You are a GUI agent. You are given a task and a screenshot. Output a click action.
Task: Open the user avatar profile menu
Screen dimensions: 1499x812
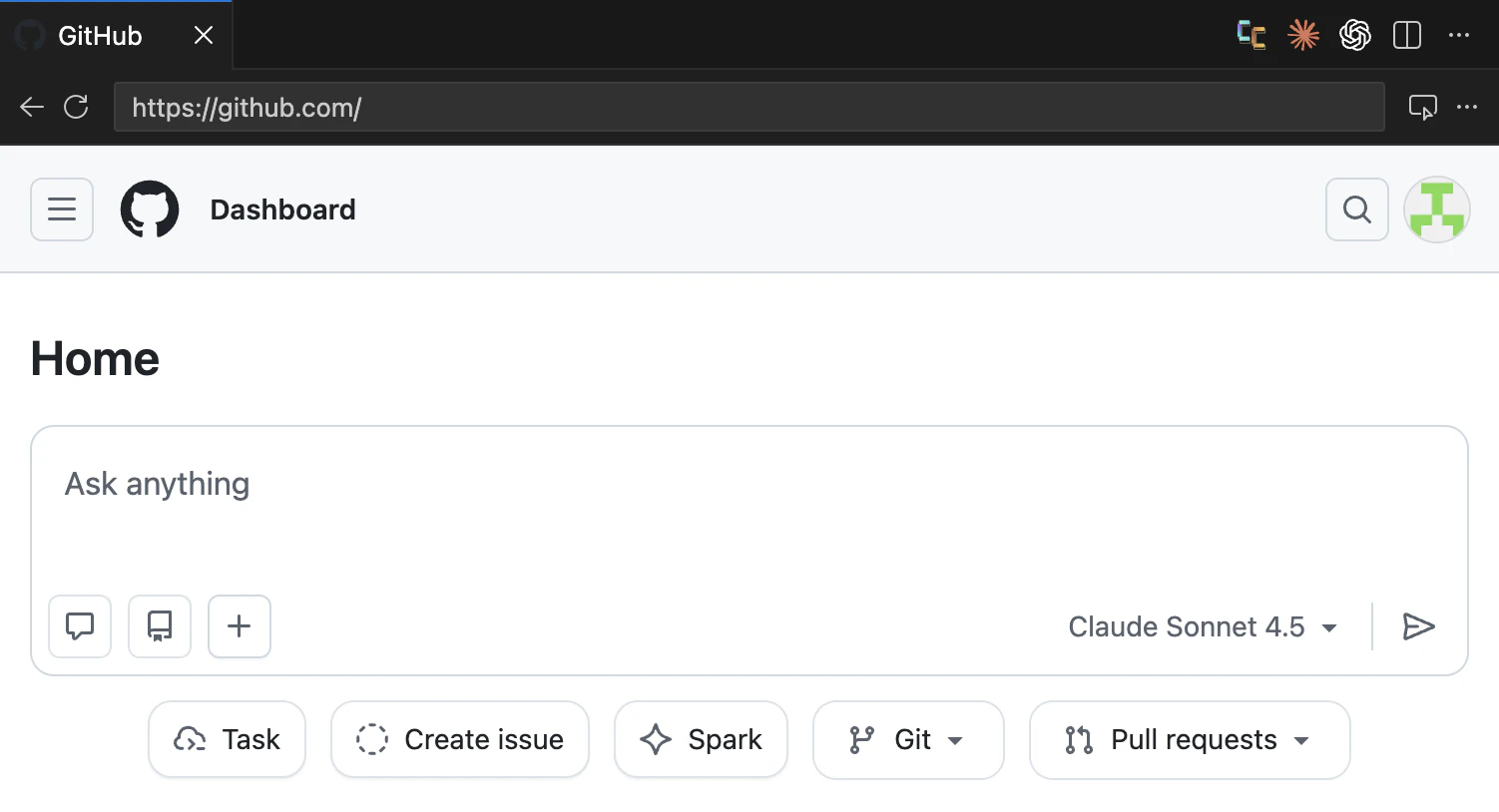click(1437, 209)
